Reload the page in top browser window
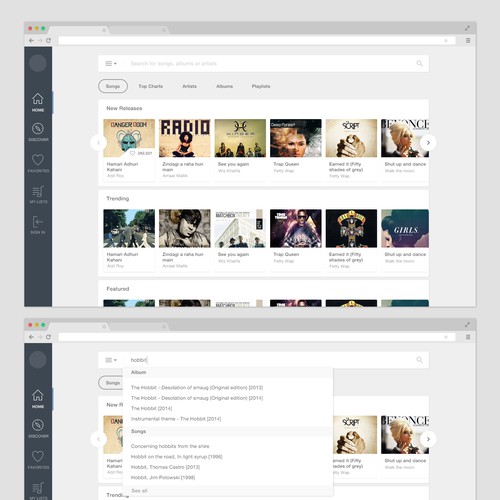This screenshot has height=500, width=500. click(48, 40)
